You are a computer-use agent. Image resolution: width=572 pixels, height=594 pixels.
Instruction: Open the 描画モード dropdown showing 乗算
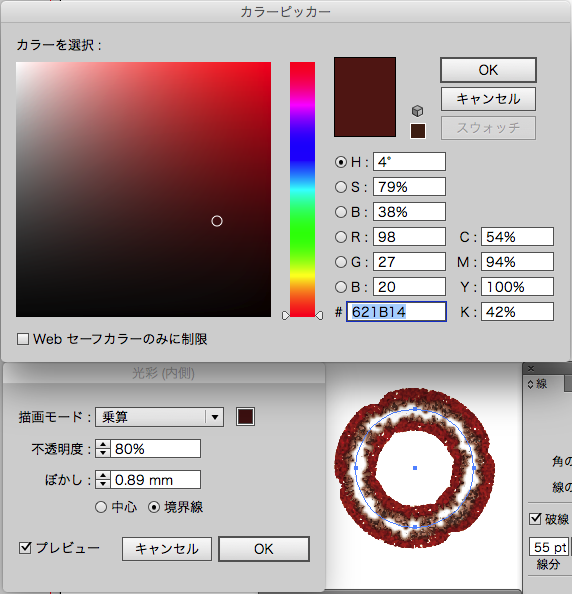coord(159,417)
